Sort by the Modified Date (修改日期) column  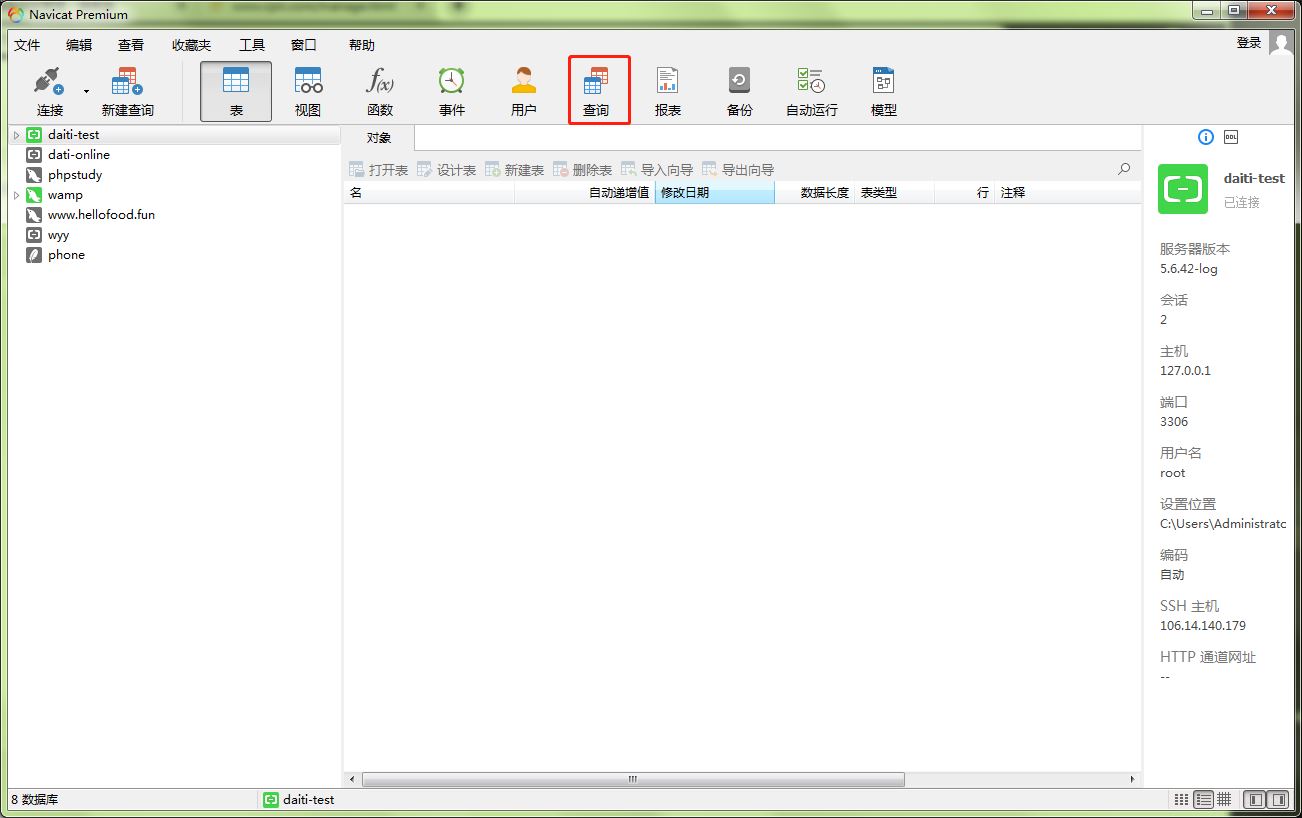[x=714, y=193]
